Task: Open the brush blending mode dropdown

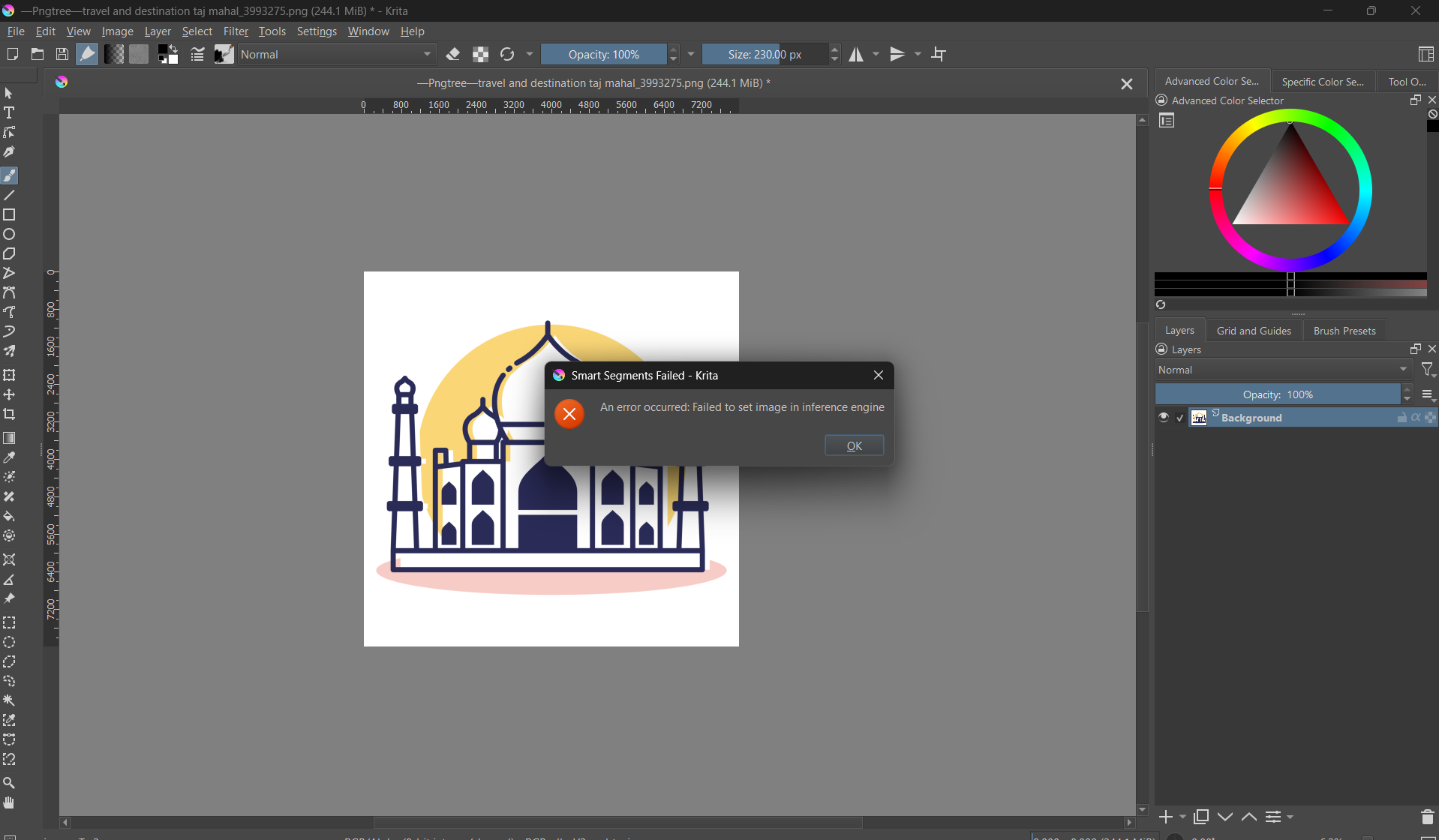Action: click(x=337, y=55)
